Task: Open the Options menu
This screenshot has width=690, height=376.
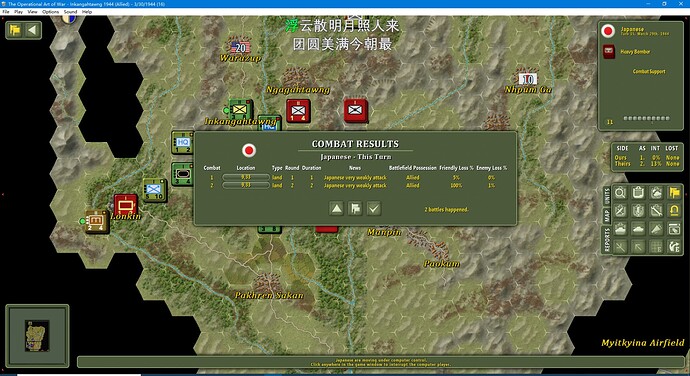Action: point(51,12)
